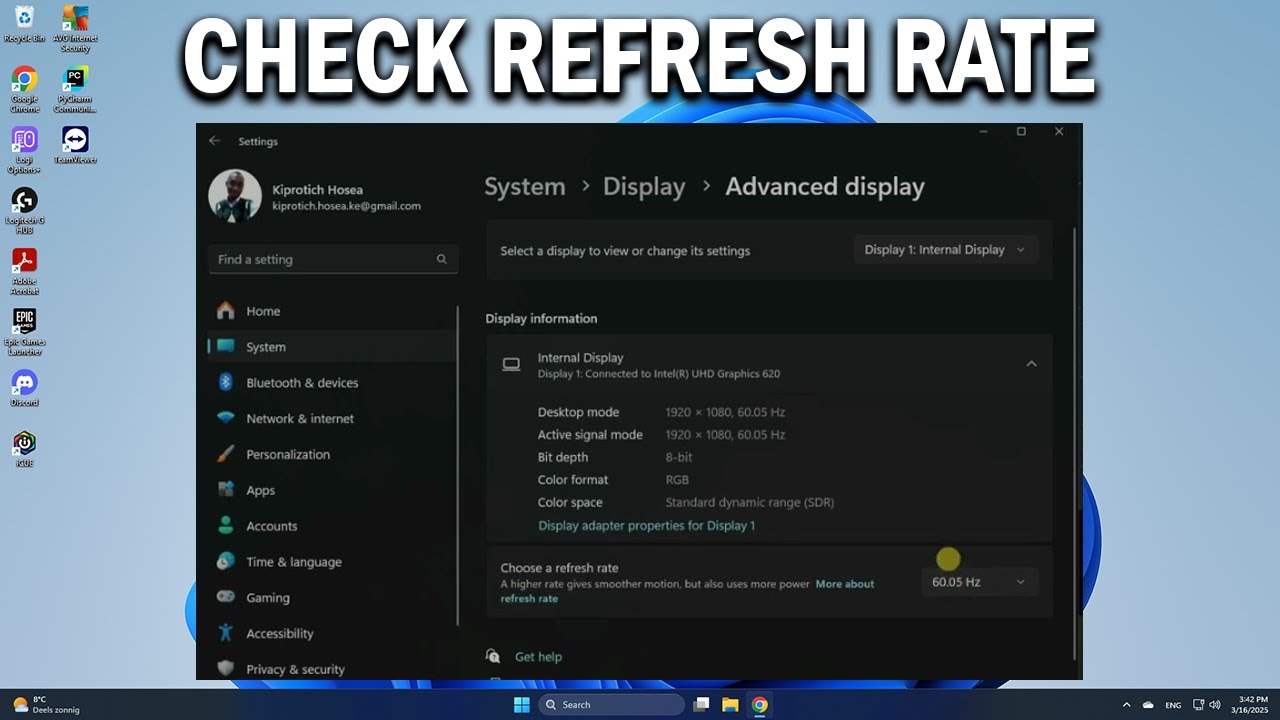
Task: Open Accessibility settings
Action: click(x=332, y=634)
